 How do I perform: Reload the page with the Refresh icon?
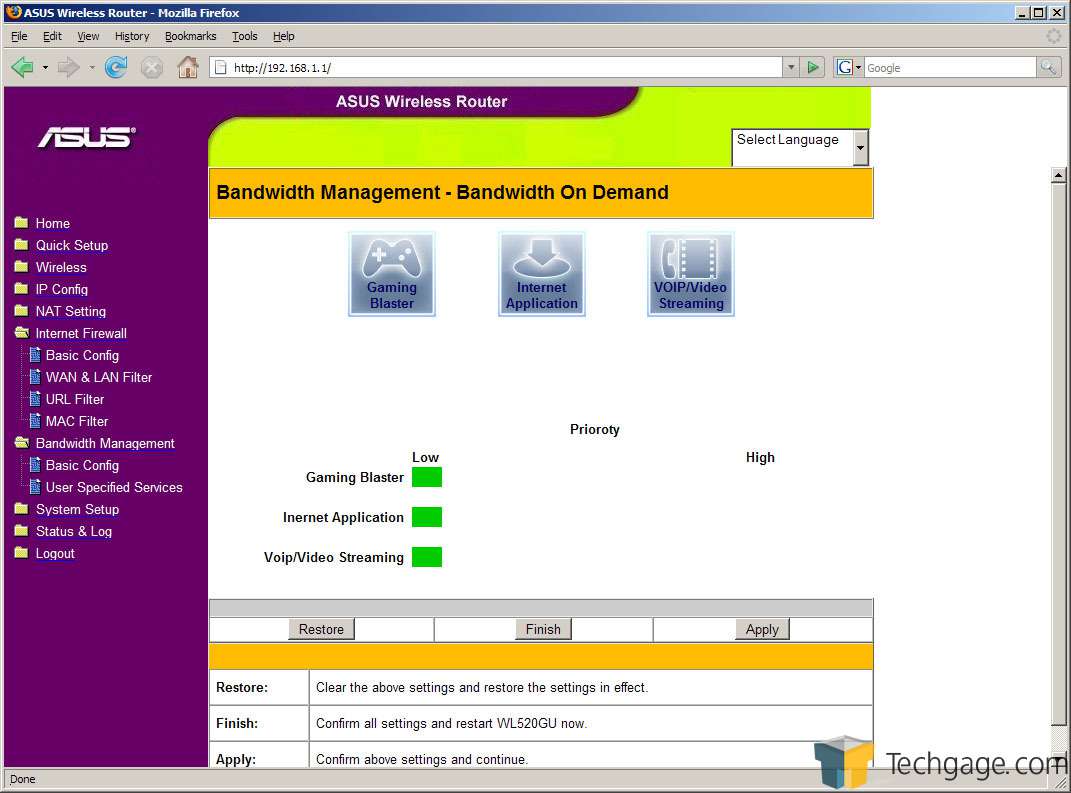(116, 67)
